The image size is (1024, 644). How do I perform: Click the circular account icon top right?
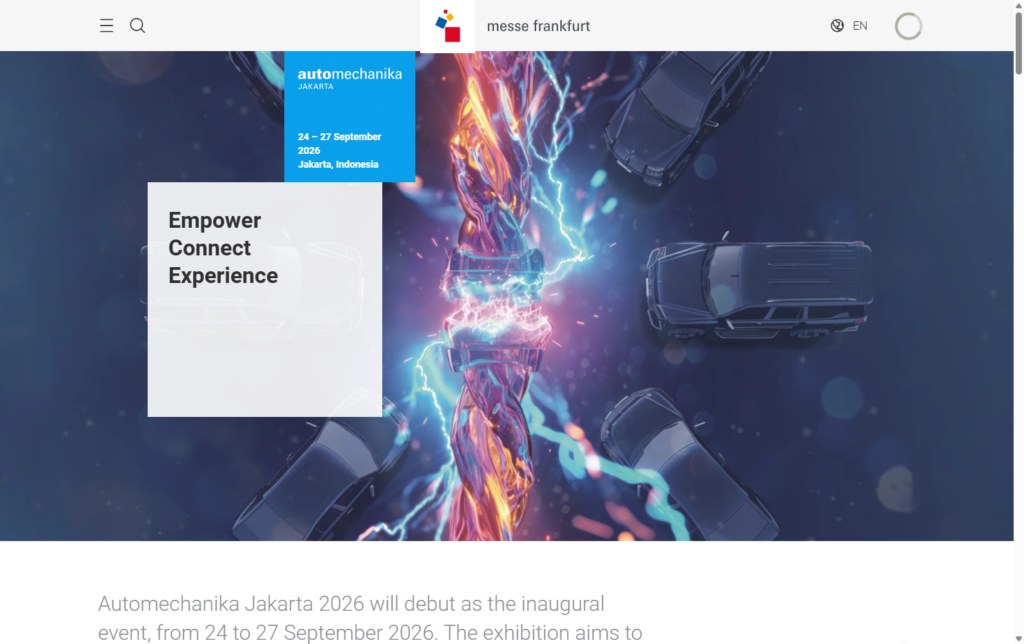point(908,27)
